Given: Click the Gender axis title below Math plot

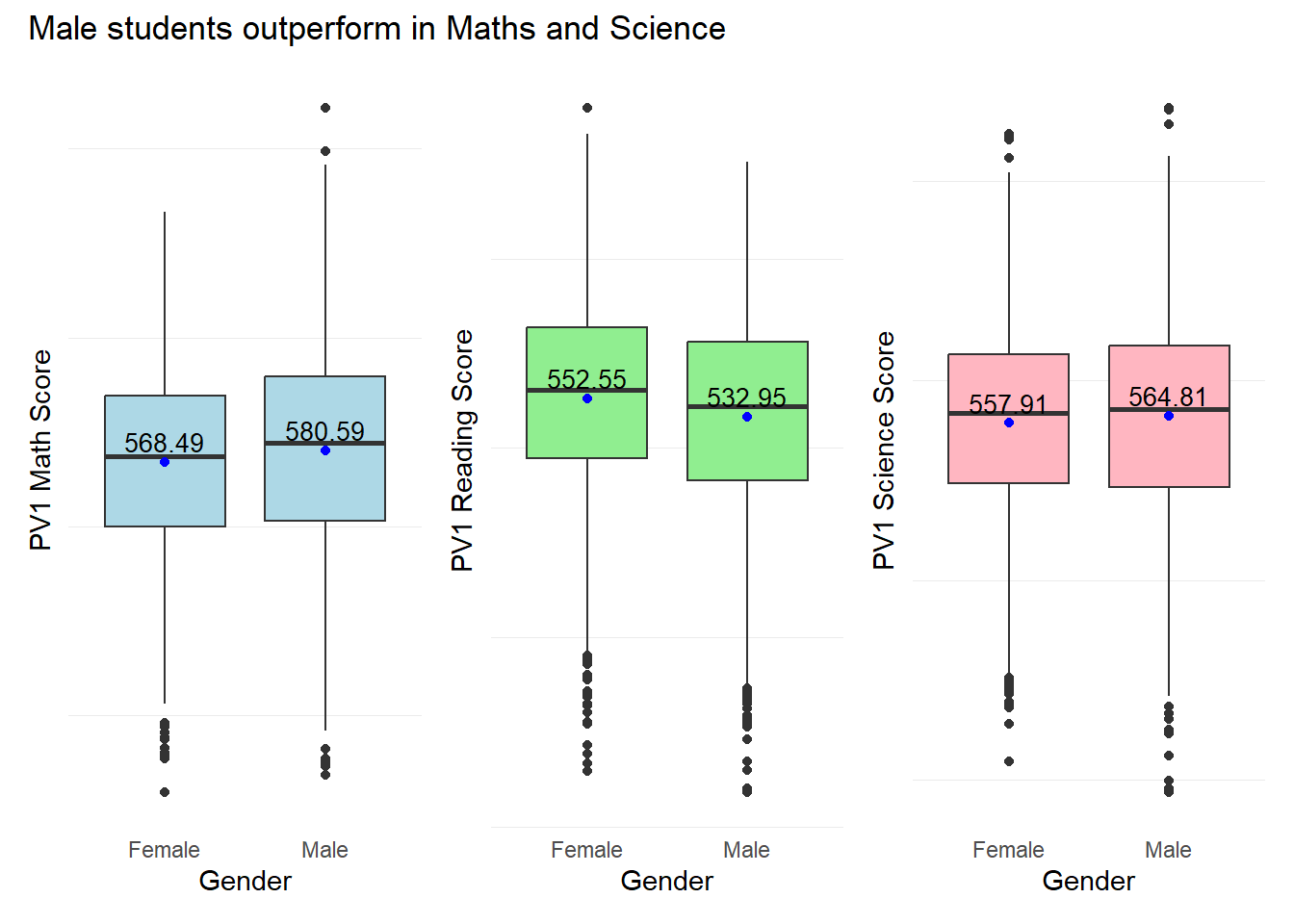Looking at the screenshot, I should 245,881.
